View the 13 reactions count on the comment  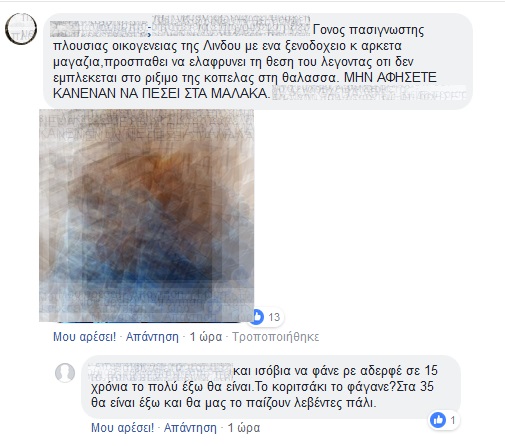coord(274,317)
